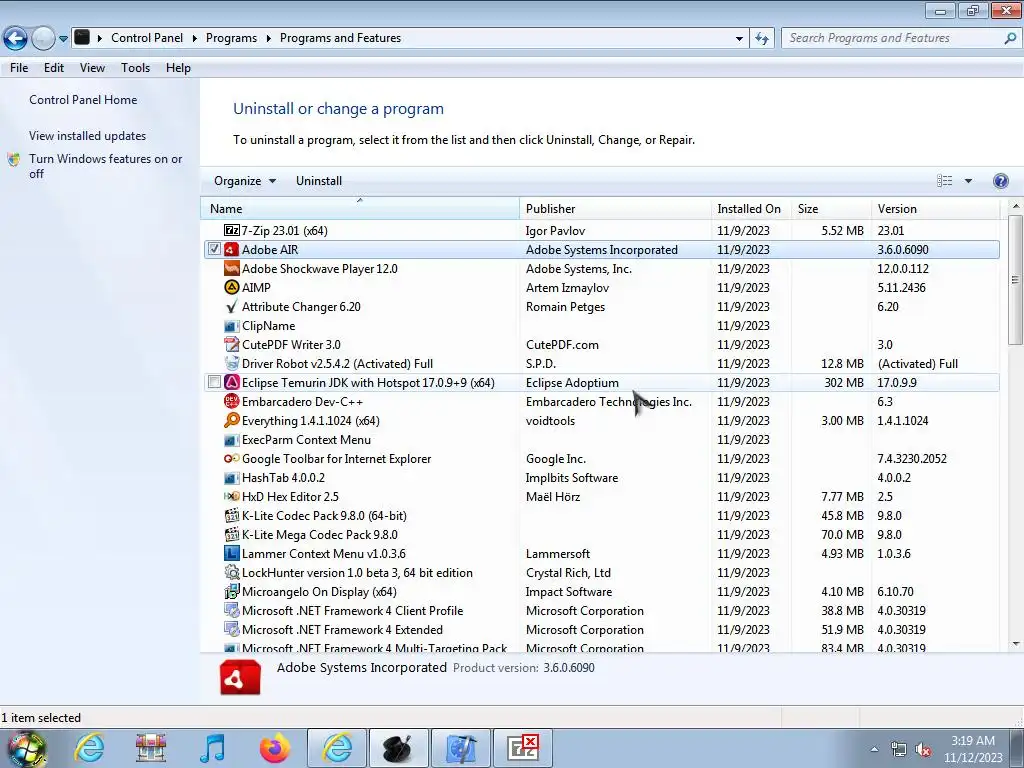
Task: Go to Control Panel Home
Action: pos(83,100)
